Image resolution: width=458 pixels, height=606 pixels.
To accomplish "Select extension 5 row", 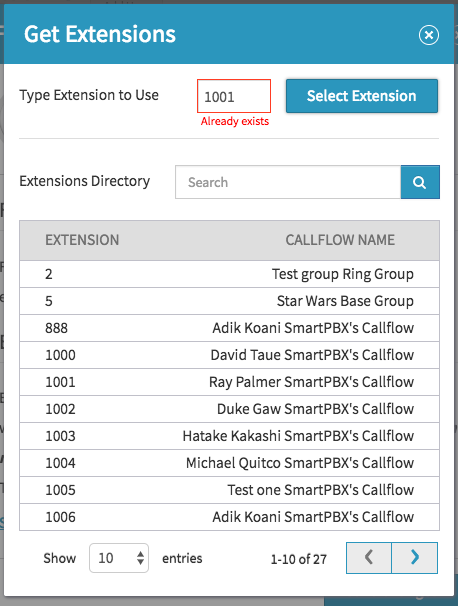I will tap(230, 301).
